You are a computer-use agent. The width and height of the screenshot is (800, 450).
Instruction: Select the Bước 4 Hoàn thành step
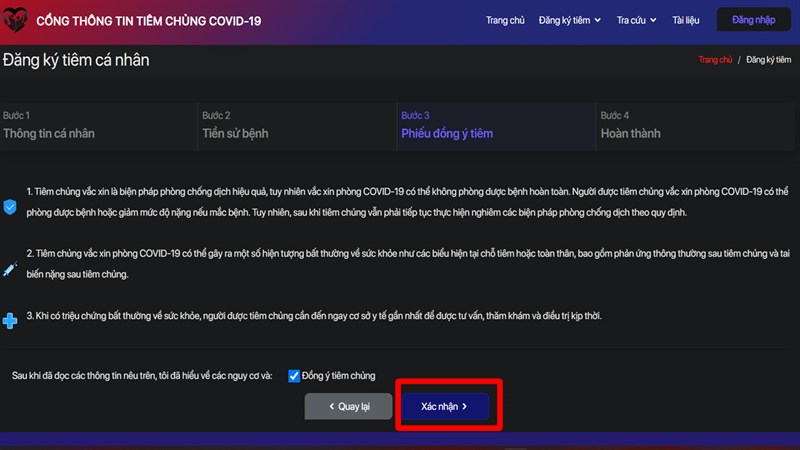pos(695,126)
